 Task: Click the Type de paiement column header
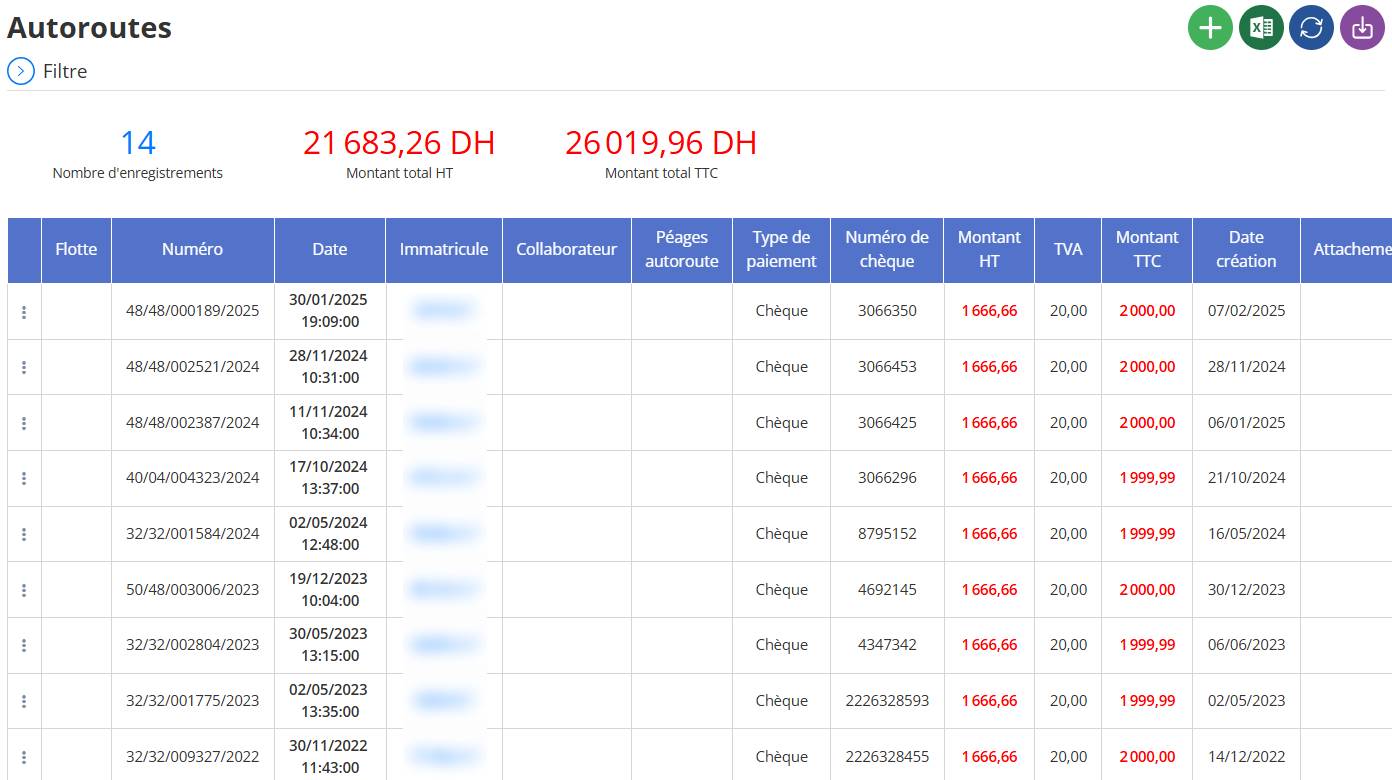pos(781,250)
